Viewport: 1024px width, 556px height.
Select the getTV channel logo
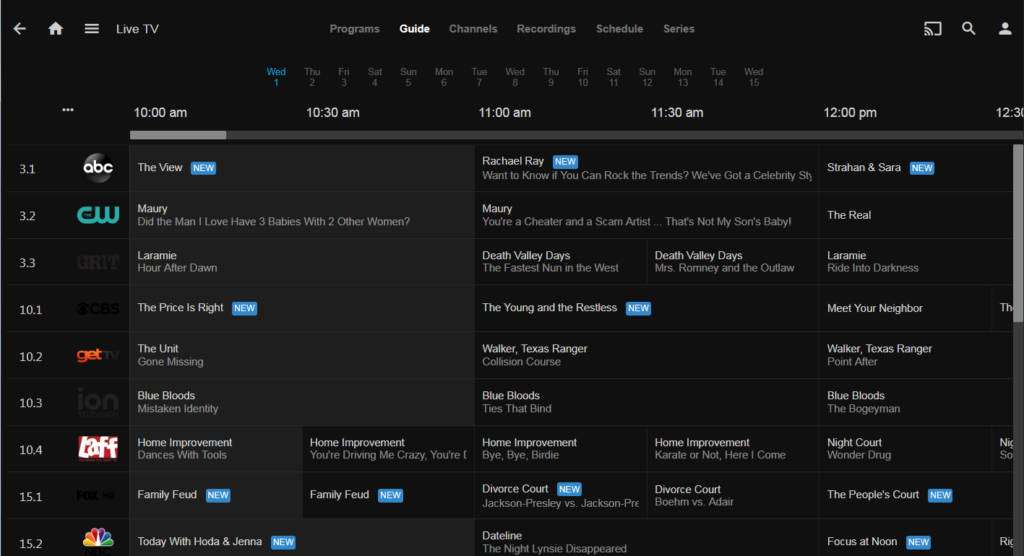coord(98,356)
